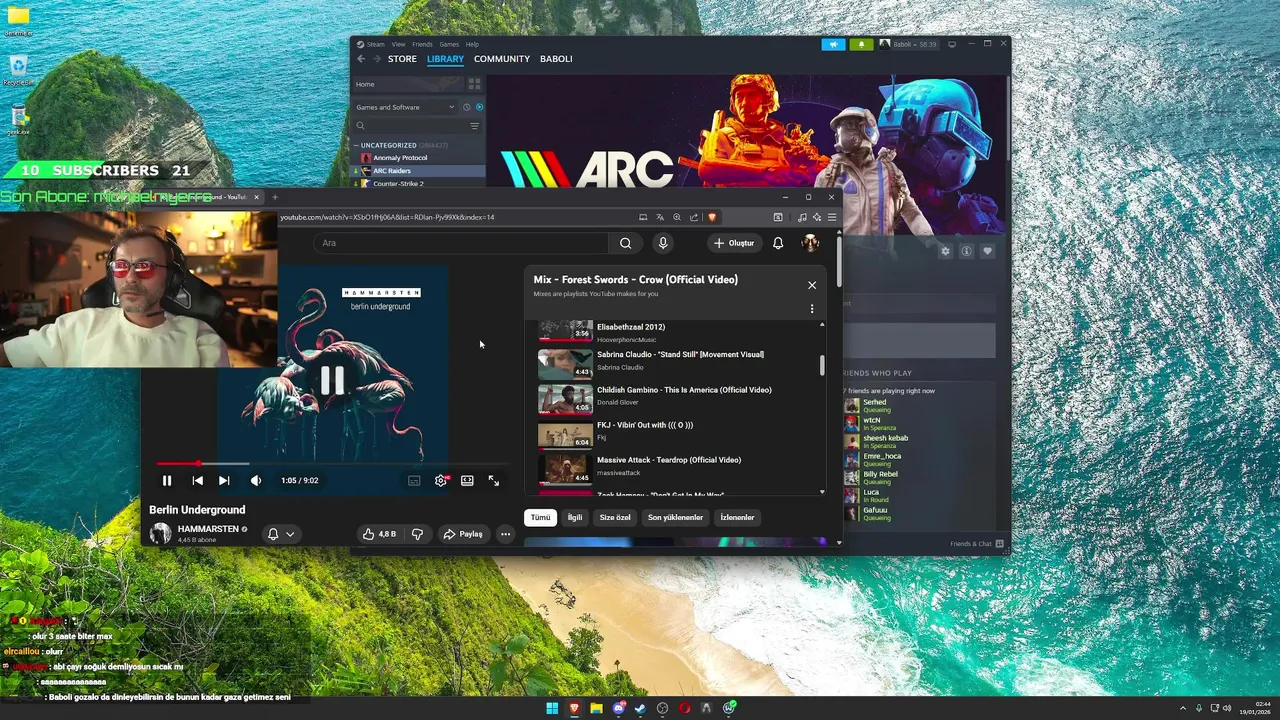Open Steam View menu
Screen dimensions: 1280x720
(398, 44)
